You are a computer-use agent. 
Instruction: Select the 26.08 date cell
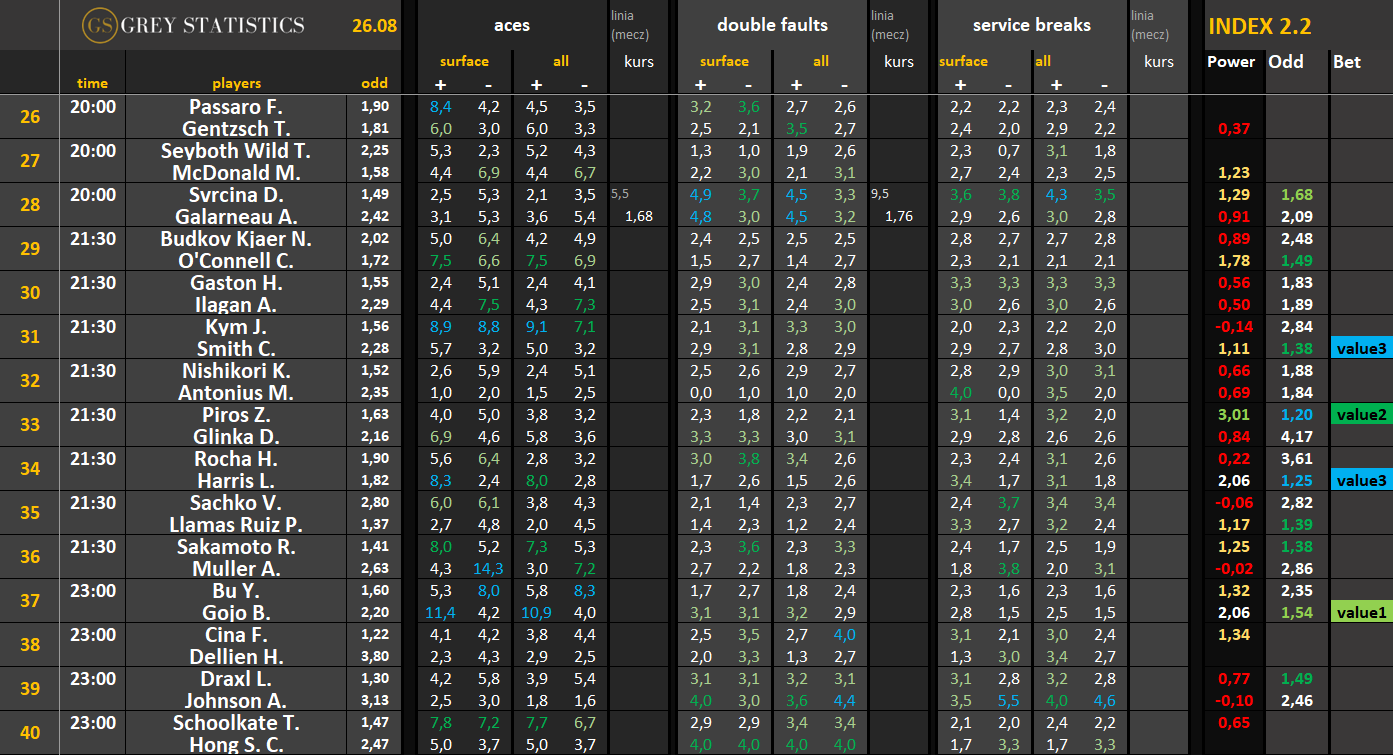point(373,25)
